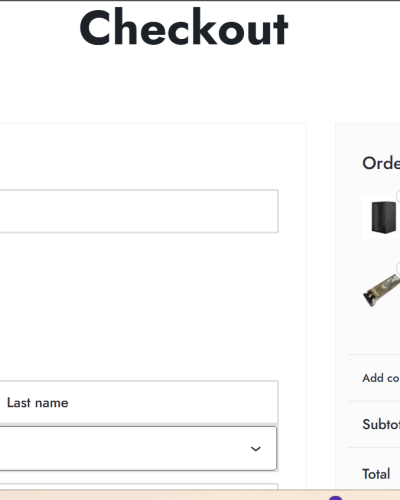Focus the partially visible field below dropdown
Image resolution: width=400 pixels, height=500 pixels.
[x=139, y=486]
